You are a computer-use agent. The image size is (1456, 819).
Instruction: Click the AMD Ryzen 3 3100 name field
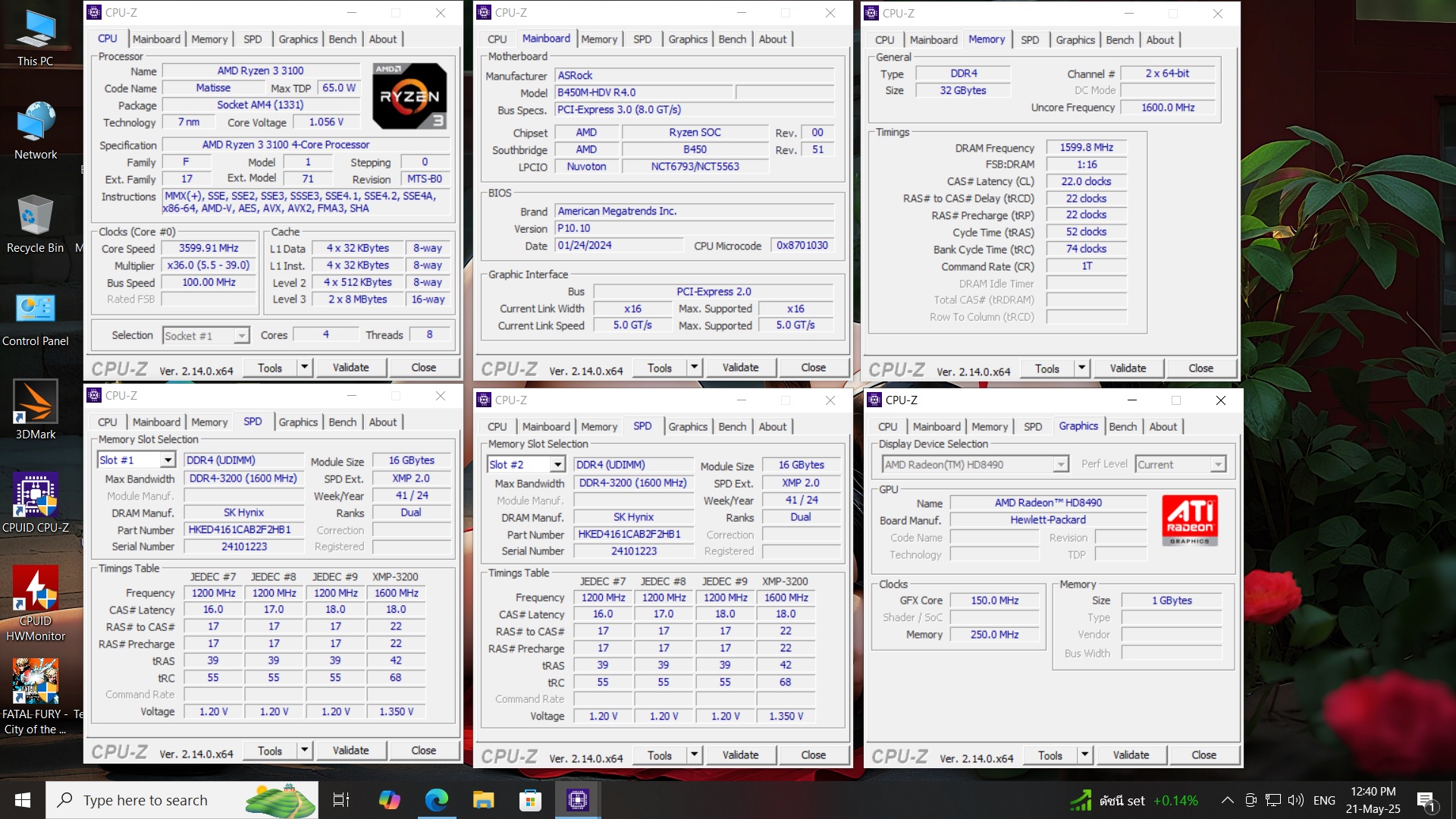point(260,71)
